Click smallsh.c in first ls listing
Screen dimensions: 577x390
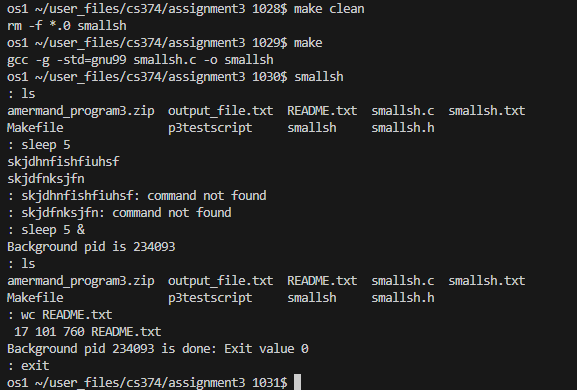[403, 111]
